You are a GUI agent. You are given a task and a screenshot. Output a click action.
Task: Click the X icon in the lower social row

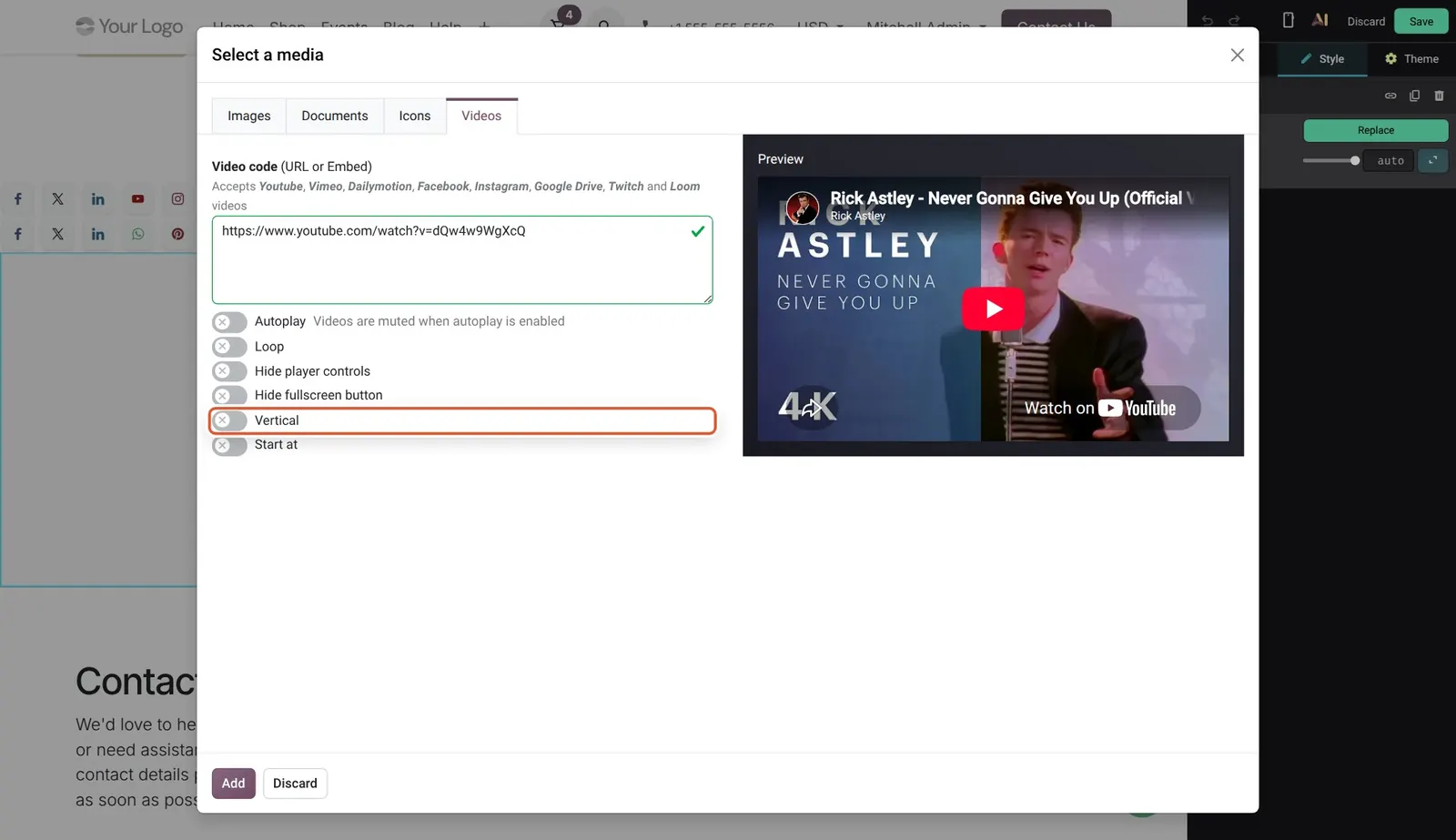coord(57,234)
